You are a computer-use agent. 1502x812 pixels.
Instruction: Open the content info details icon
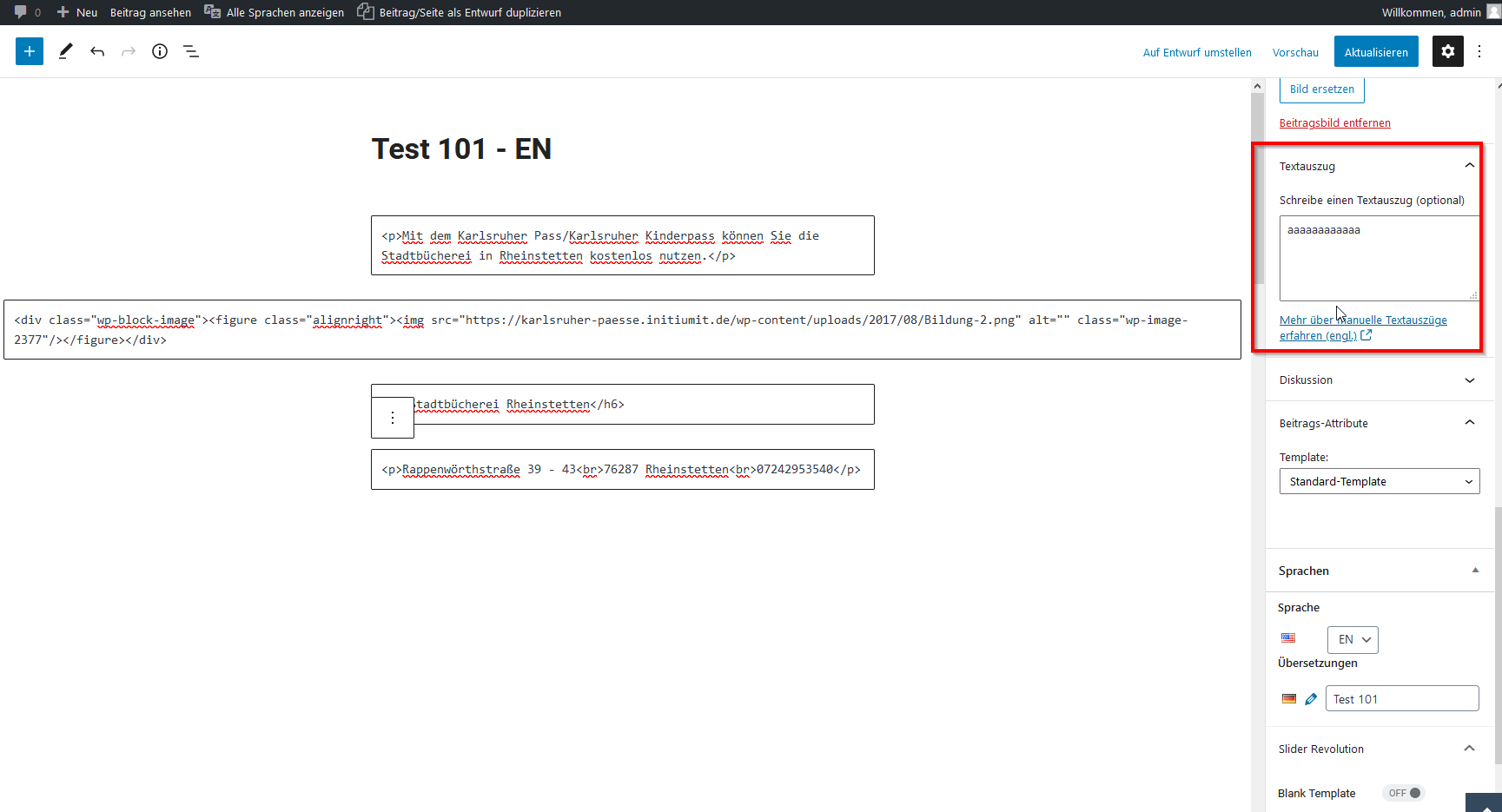pos(160,51)
